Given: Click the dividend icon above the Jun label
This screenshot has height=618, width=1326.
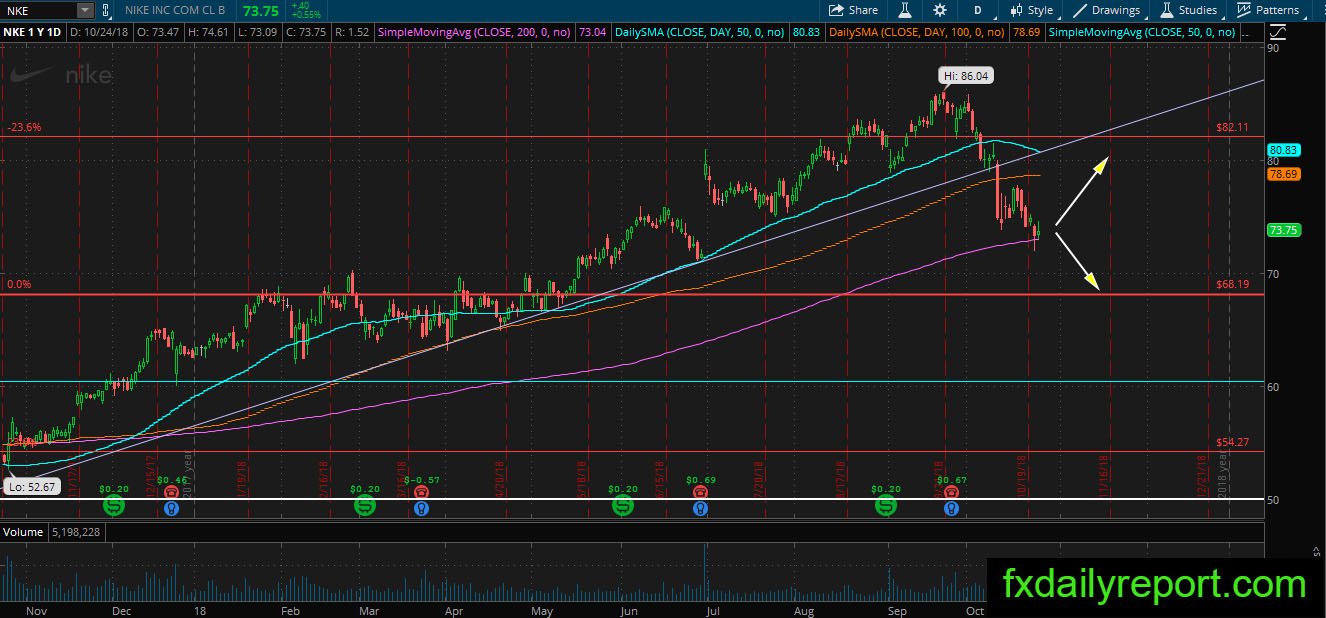Looking at the screenshot, I should (623, 507).
